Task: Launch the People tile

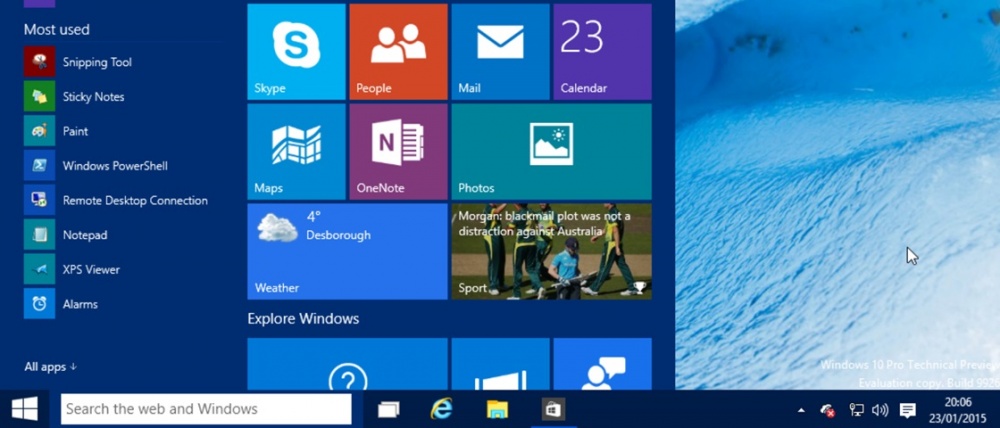Action: tap(398, 52)
